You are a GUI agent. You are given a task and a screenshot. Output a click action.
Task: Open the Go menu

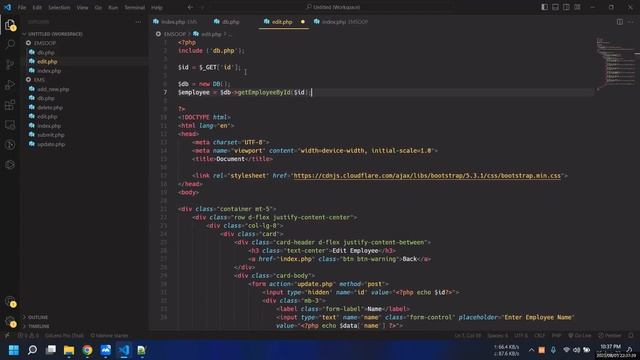tap(98, 7)
